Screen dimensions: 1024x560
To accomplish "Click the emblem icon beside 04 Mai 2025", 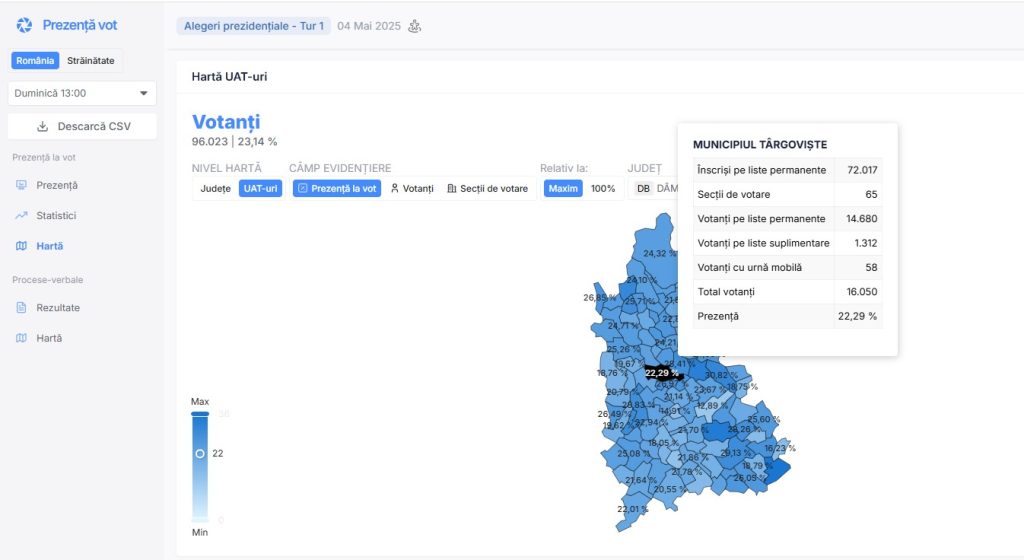I will 415,26.
